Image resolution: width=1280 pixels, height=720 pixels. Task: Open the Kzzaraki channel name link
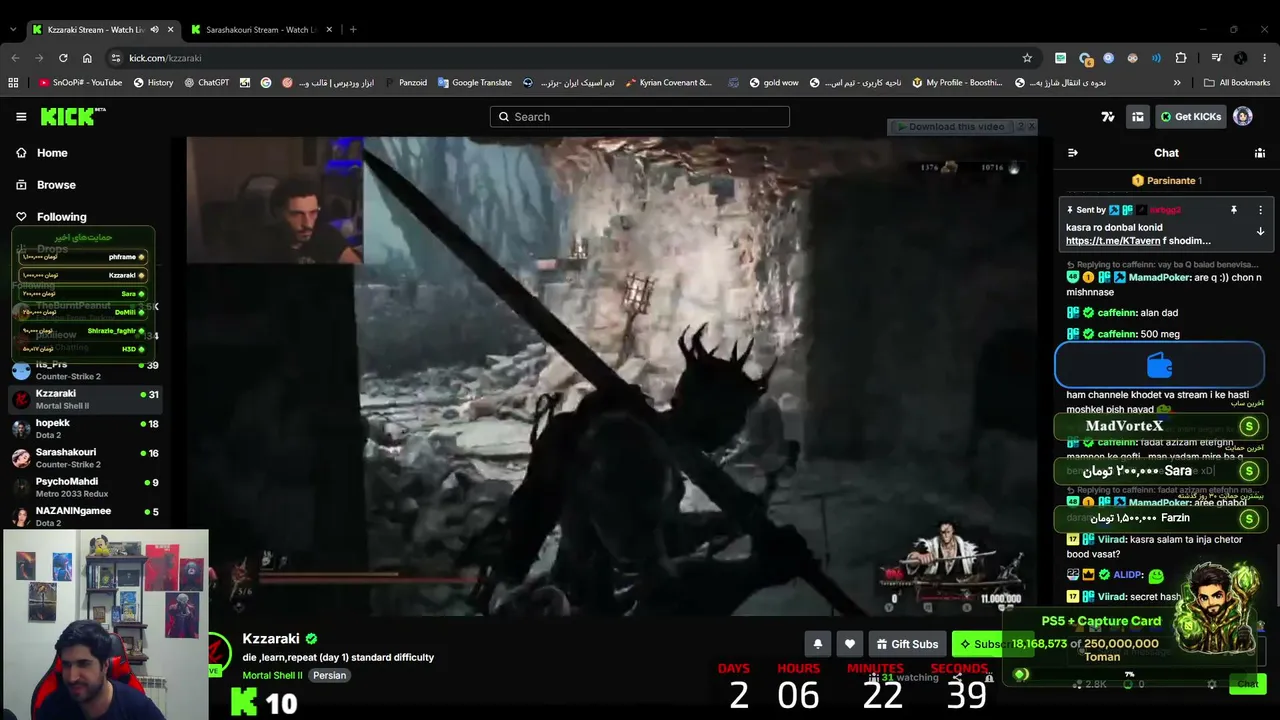271,639
